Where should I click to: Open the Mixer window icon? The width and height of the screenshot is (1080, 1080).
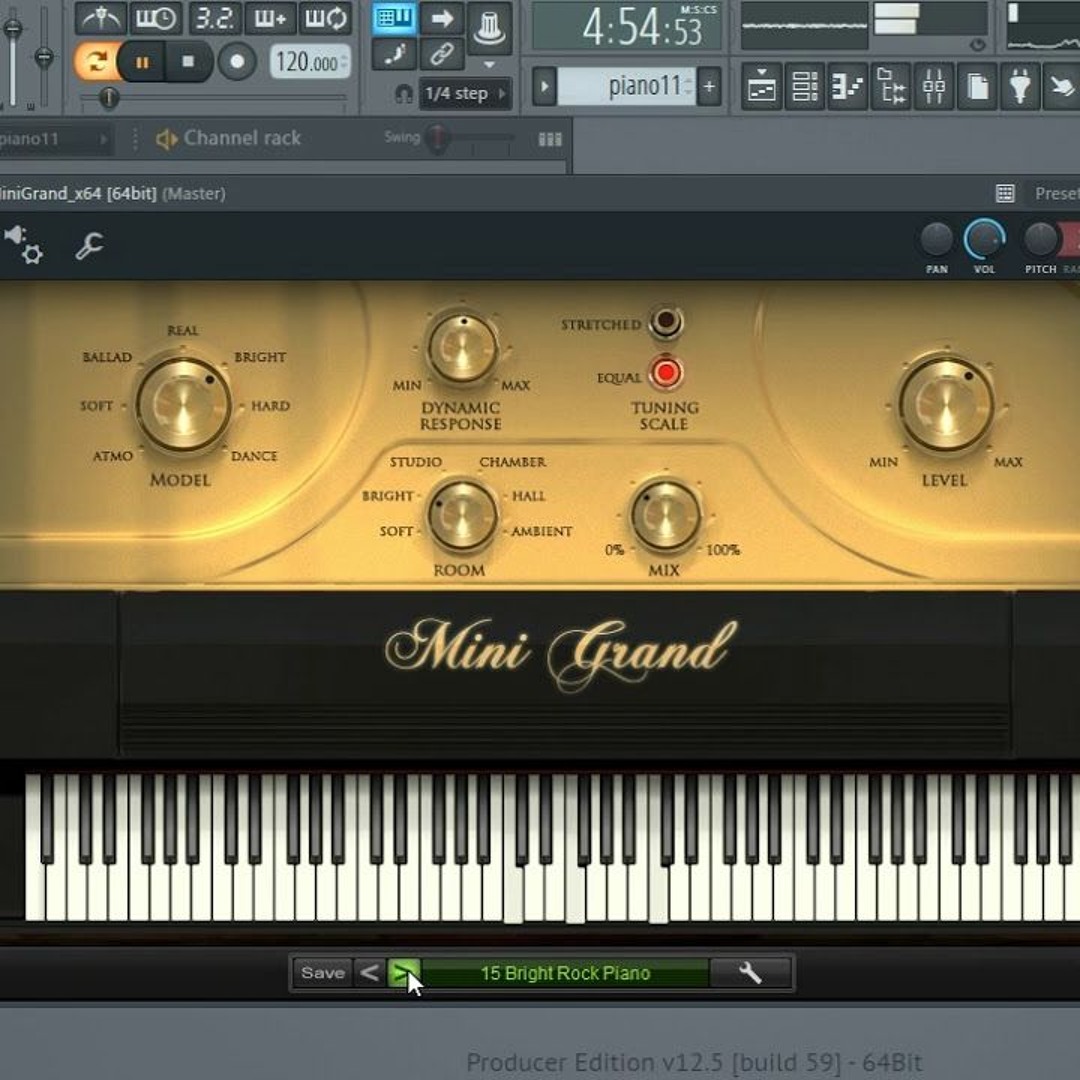934,87
